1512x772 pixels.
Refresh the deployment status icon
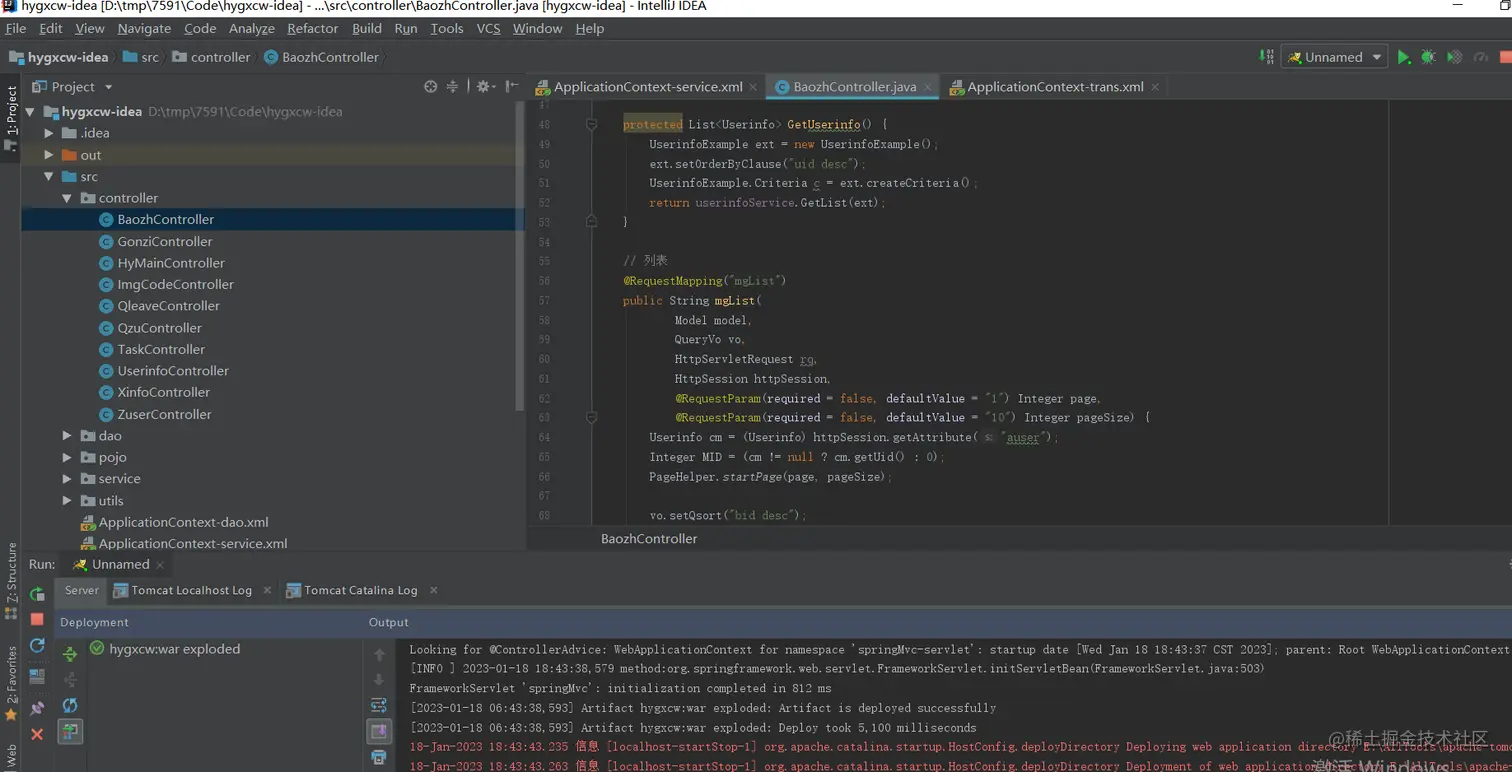click(70, 706)
